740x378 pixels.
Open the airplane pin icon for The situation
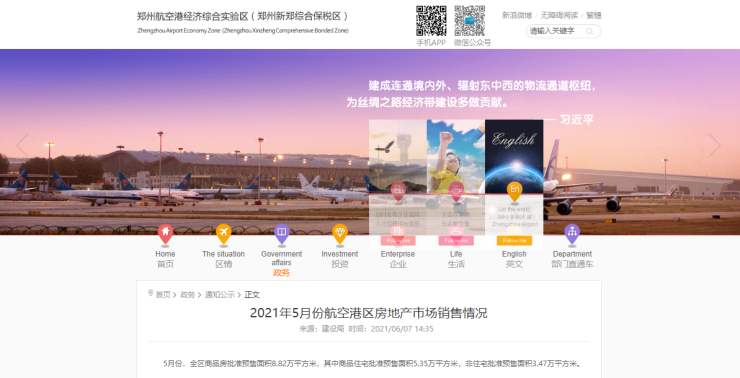223,234
